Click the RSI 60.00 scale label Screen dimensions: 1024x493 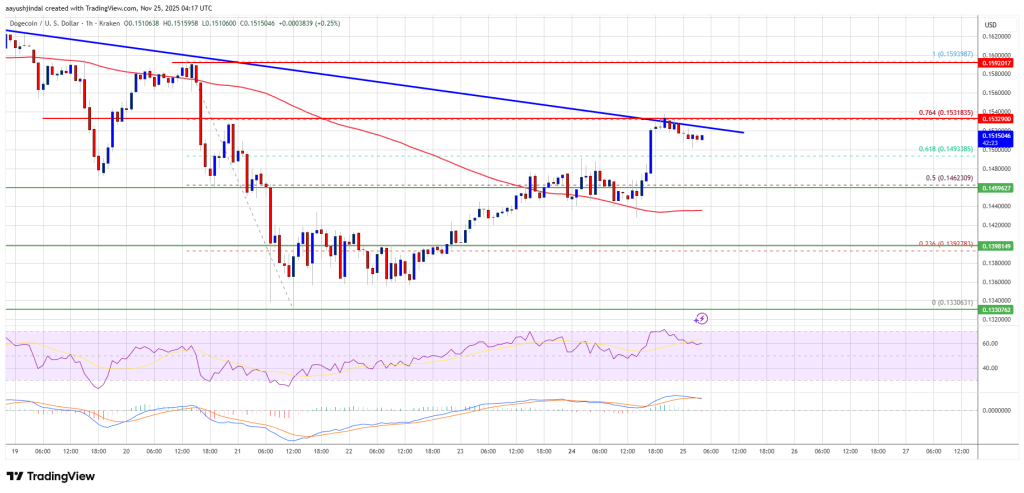coord(989,343)
